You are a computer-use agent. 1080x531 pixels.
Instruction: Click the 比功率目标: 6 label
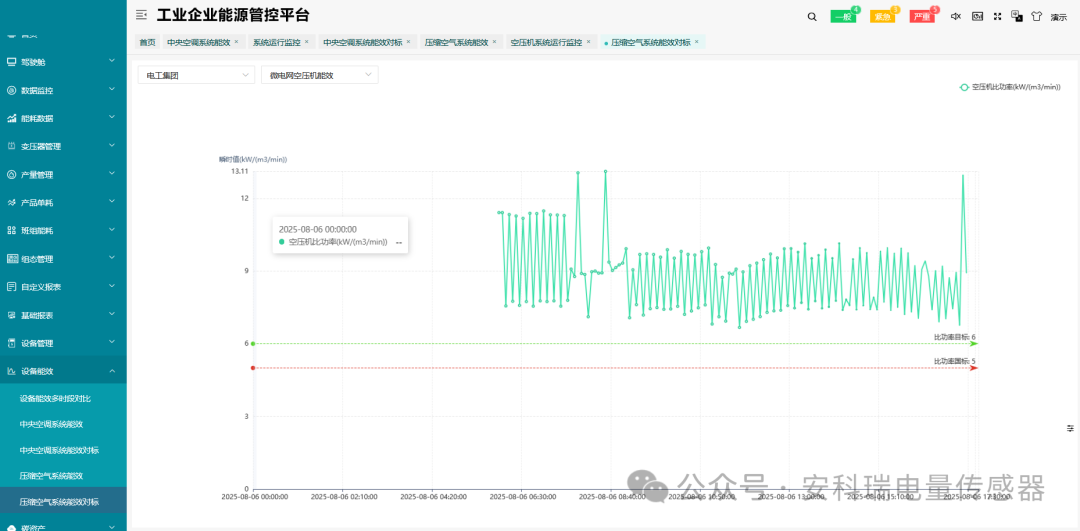[955, 337]
